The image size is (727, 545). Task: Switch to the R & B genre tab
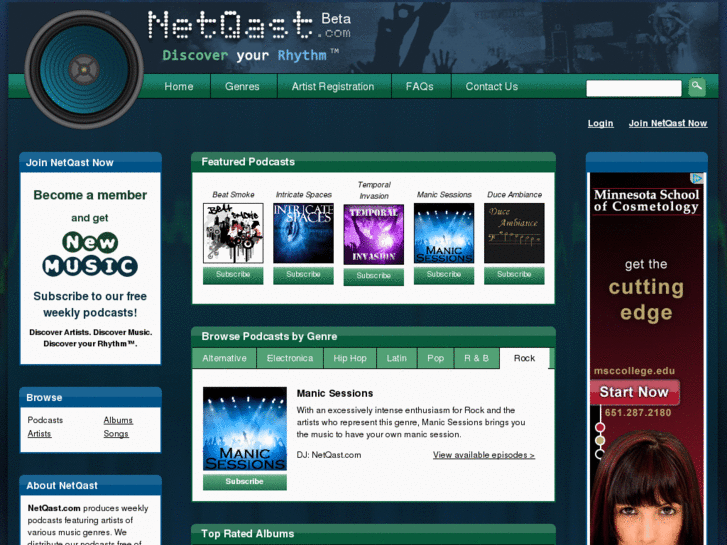point(476,358)
